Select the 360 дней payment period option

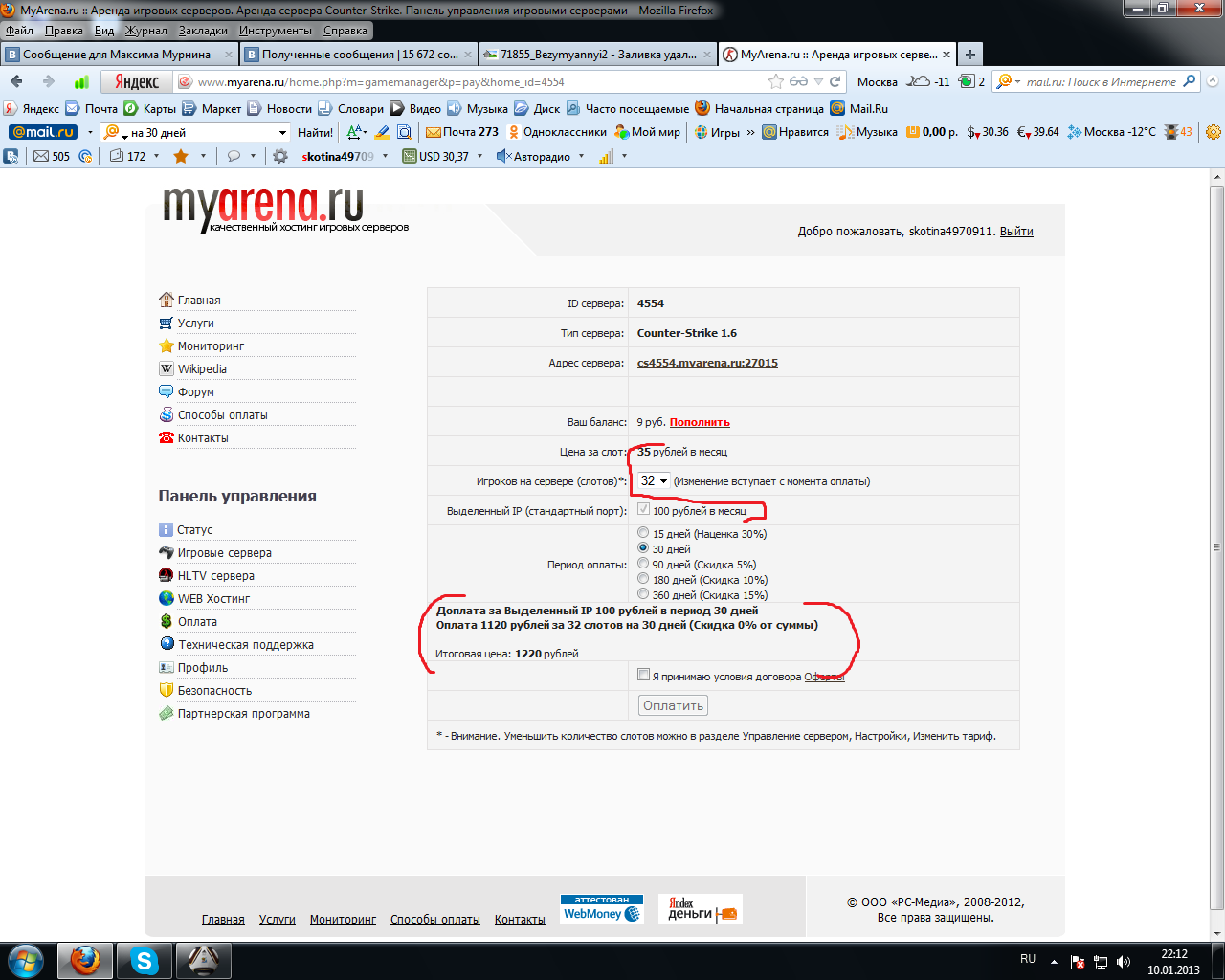[643, 593]
